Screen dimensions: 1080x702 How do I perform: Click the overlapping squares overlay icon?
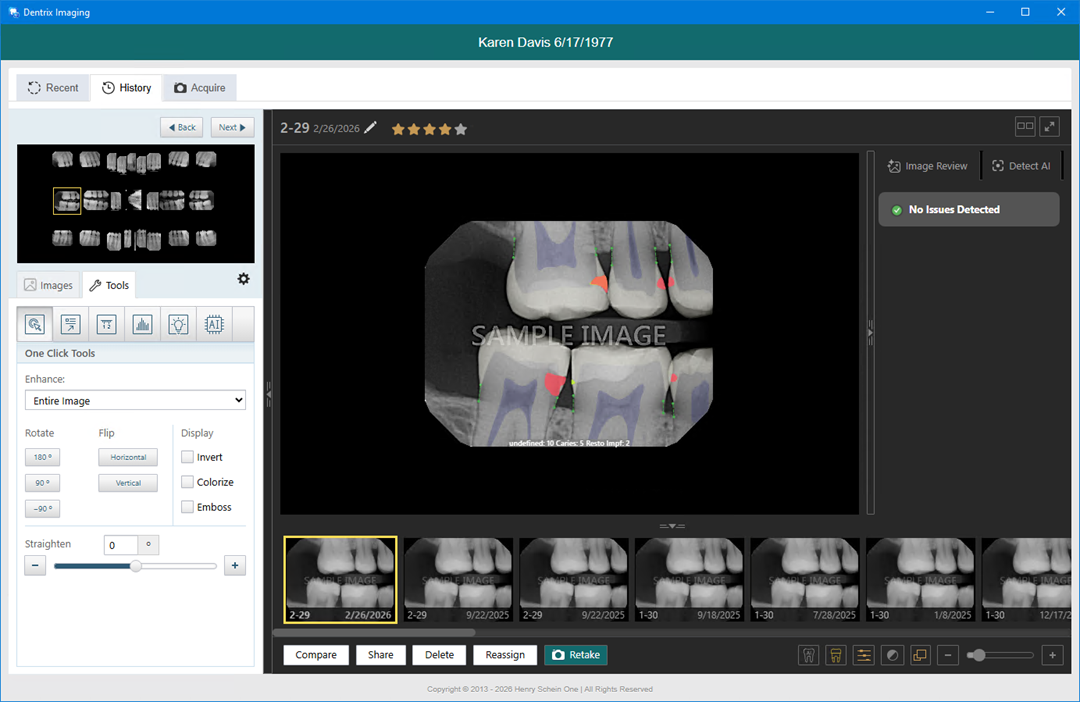coord(920,655)
